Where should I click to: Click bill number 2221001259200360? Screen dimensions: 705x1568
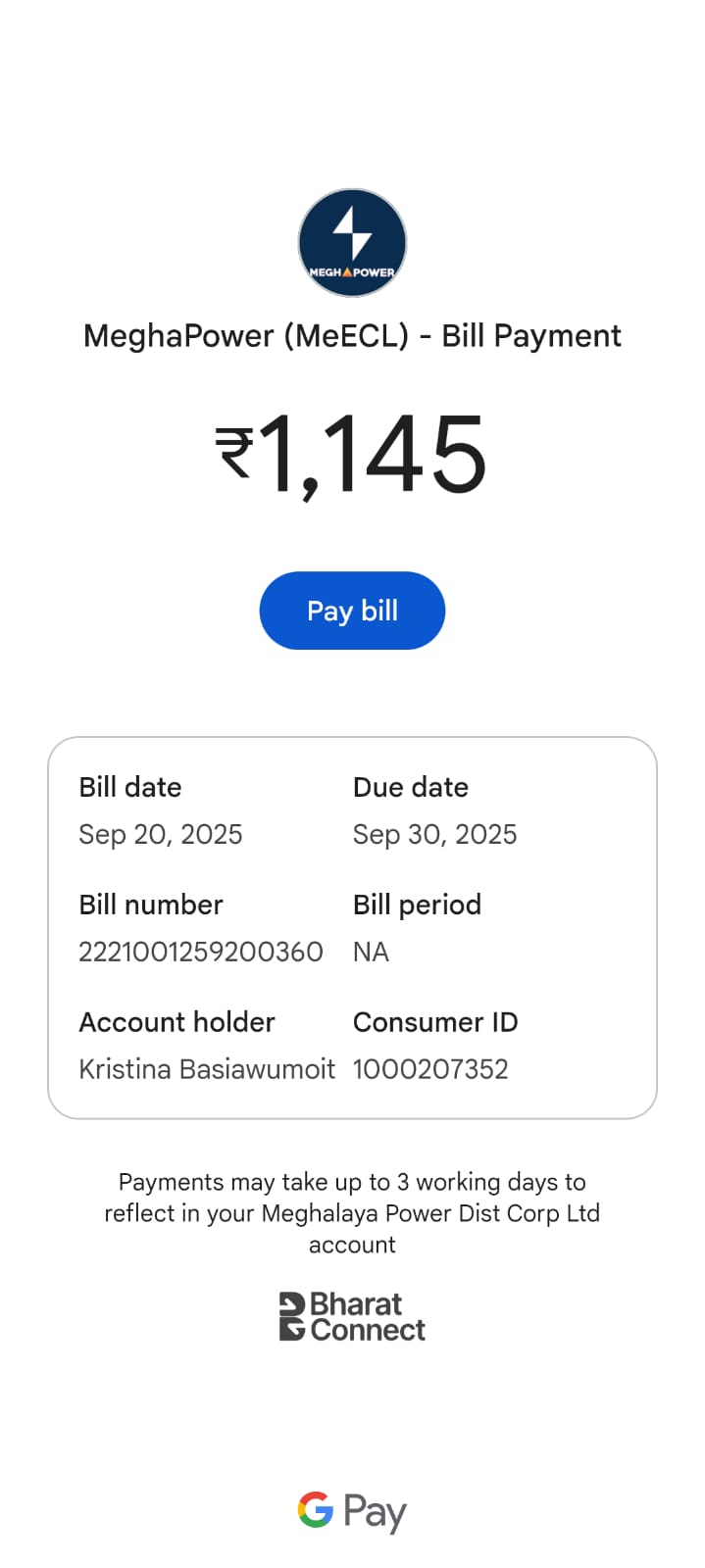pos(201,952)
